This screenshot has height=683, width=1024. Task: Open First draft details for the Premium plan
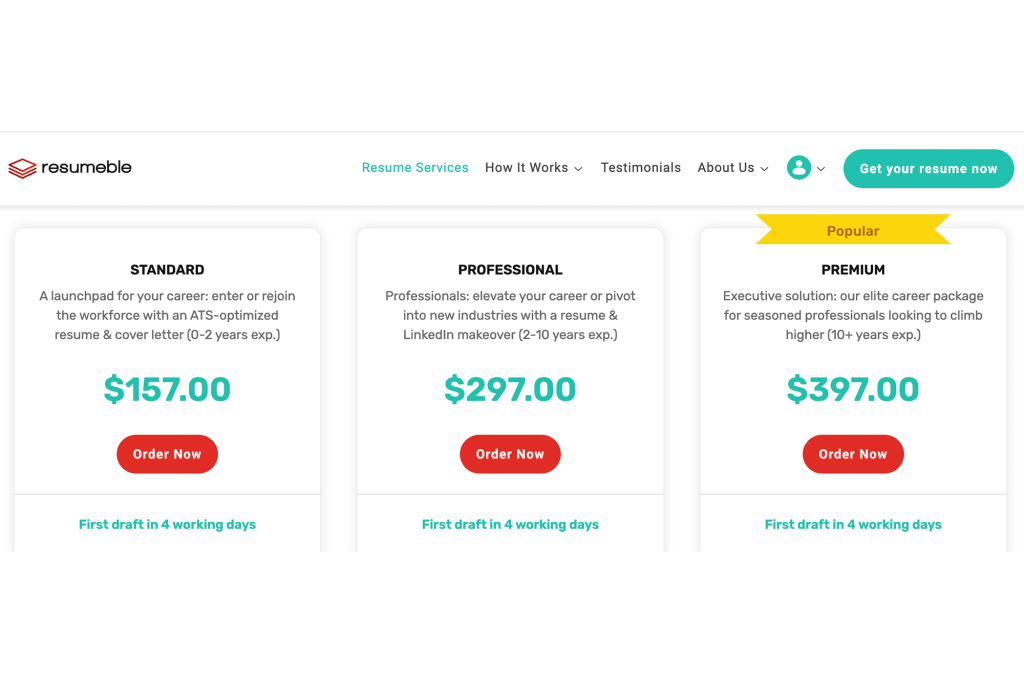[853, 524]
